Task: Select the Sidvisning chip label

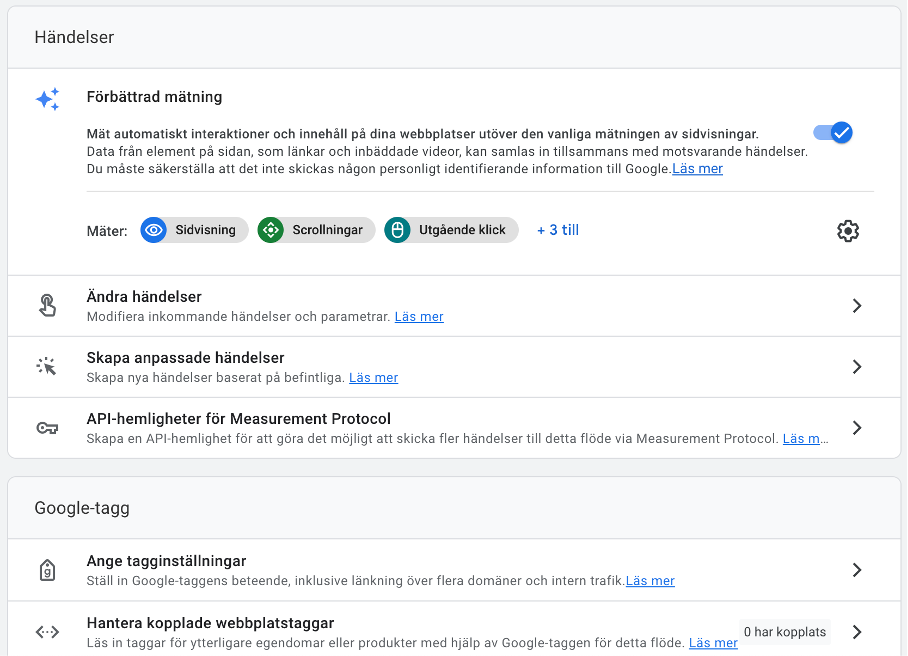Action: 206,230
